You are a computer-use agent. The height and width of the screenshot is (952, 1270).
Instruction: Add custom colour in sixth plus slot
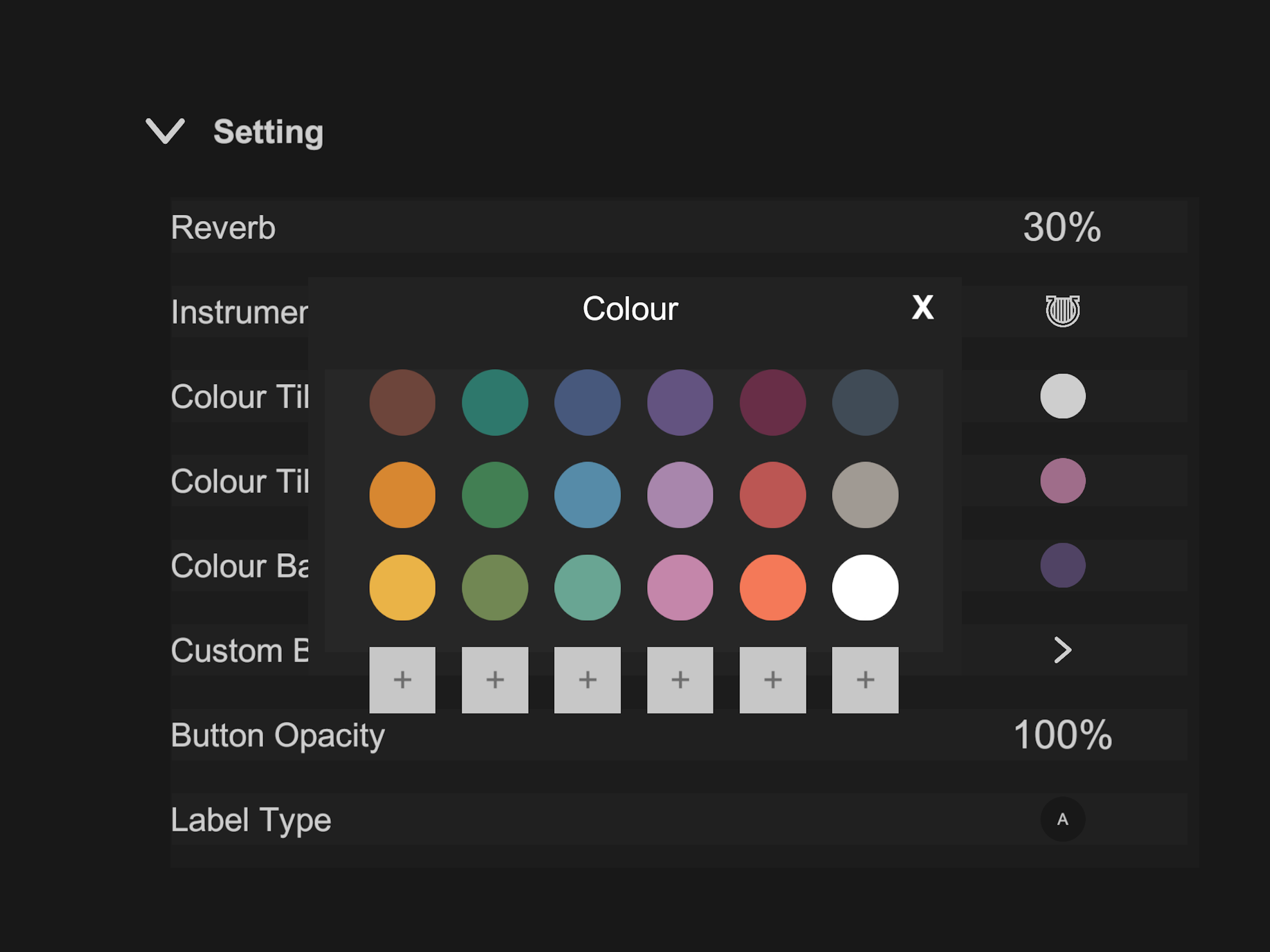click(x=865, y=680)
